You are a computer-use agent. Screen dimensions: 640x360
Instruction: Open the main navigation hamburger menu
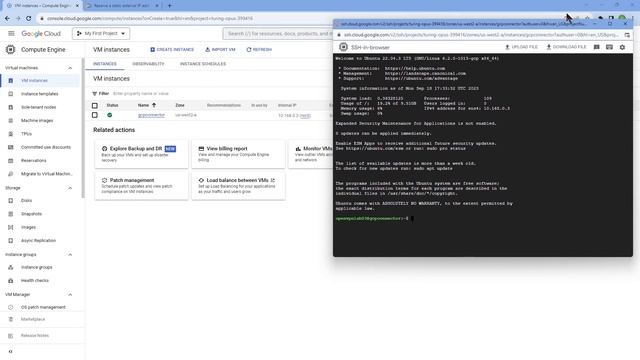pyautogui.click(x=11, y=33)
